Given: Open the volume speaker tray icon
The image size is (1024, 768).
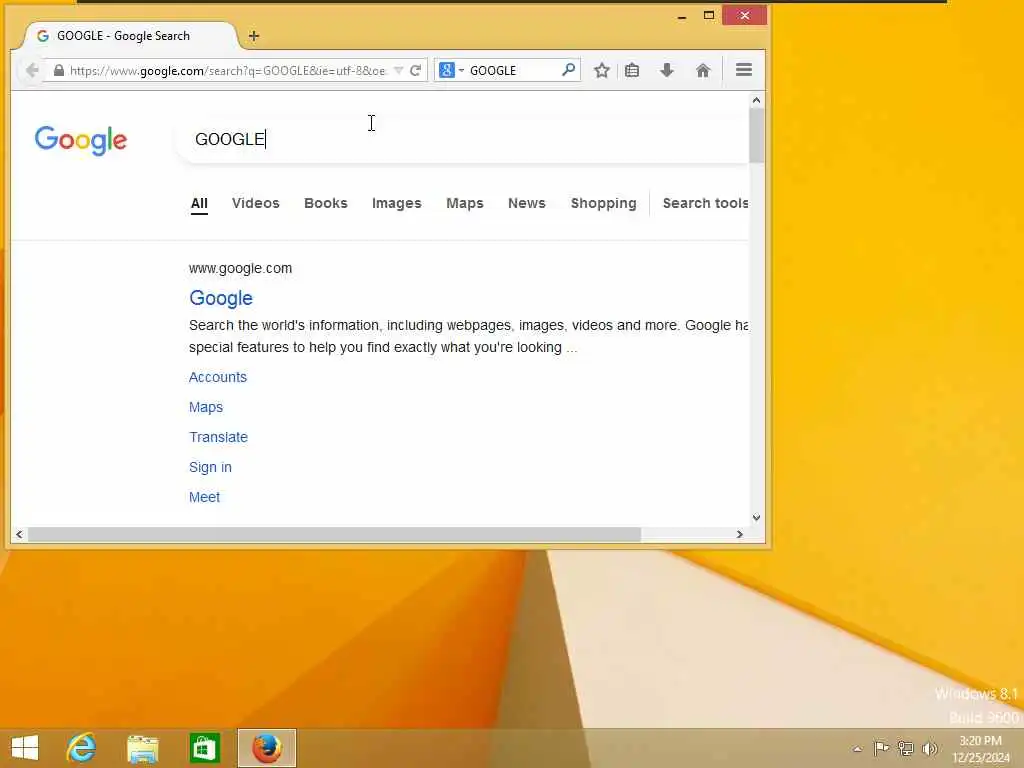Looking at the screenshot, I should click(x=929, y=748).
